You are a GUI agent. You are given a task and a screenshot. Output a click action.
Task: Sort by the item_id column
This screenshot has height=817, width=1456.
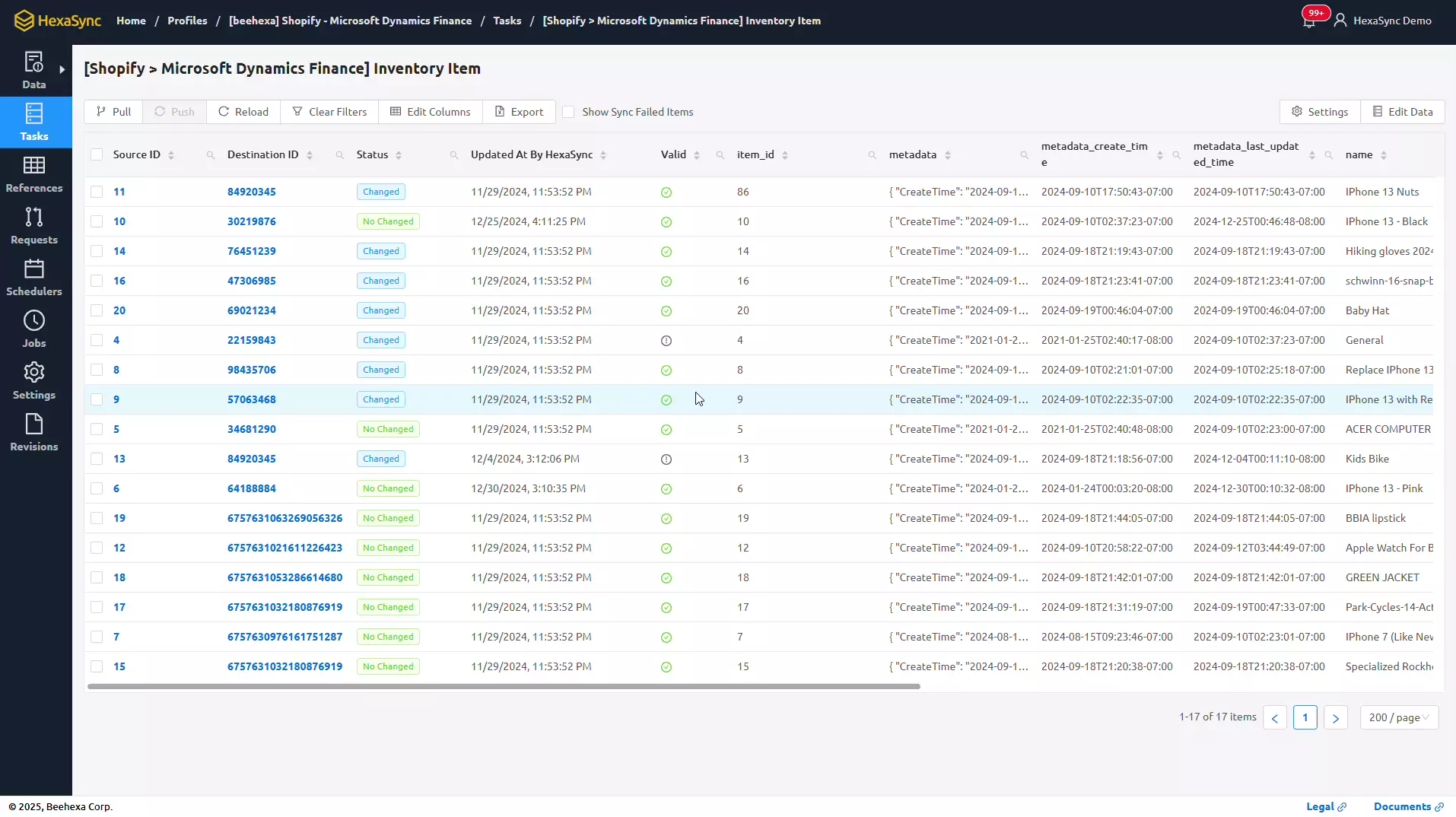[785, 155]
